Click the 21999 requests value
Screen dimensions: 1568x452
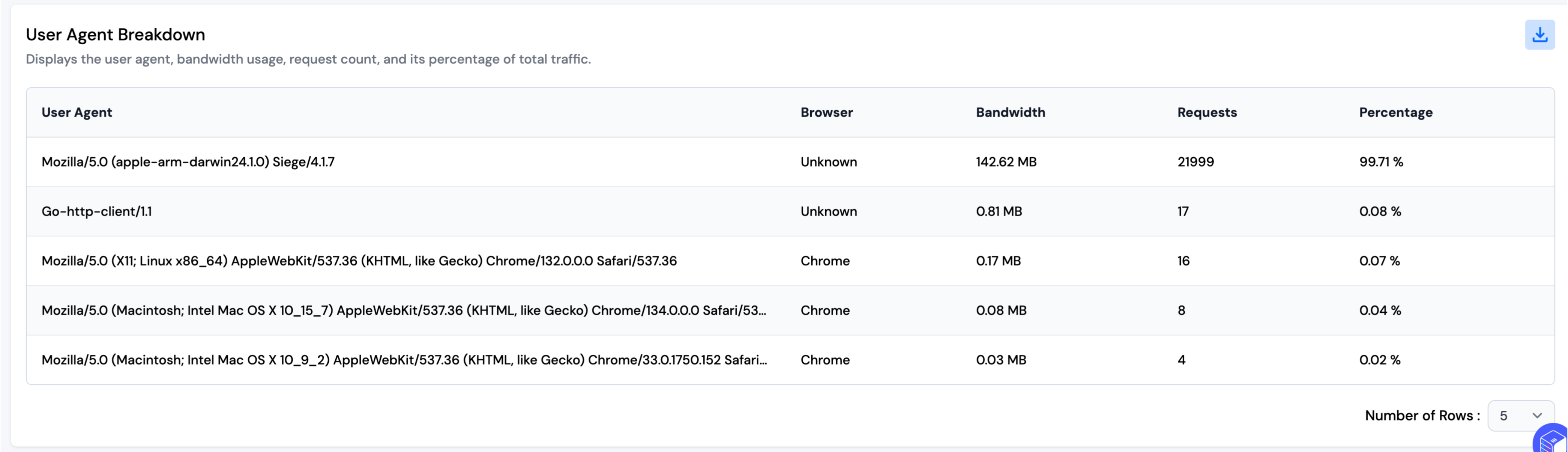pos(1195,162)
